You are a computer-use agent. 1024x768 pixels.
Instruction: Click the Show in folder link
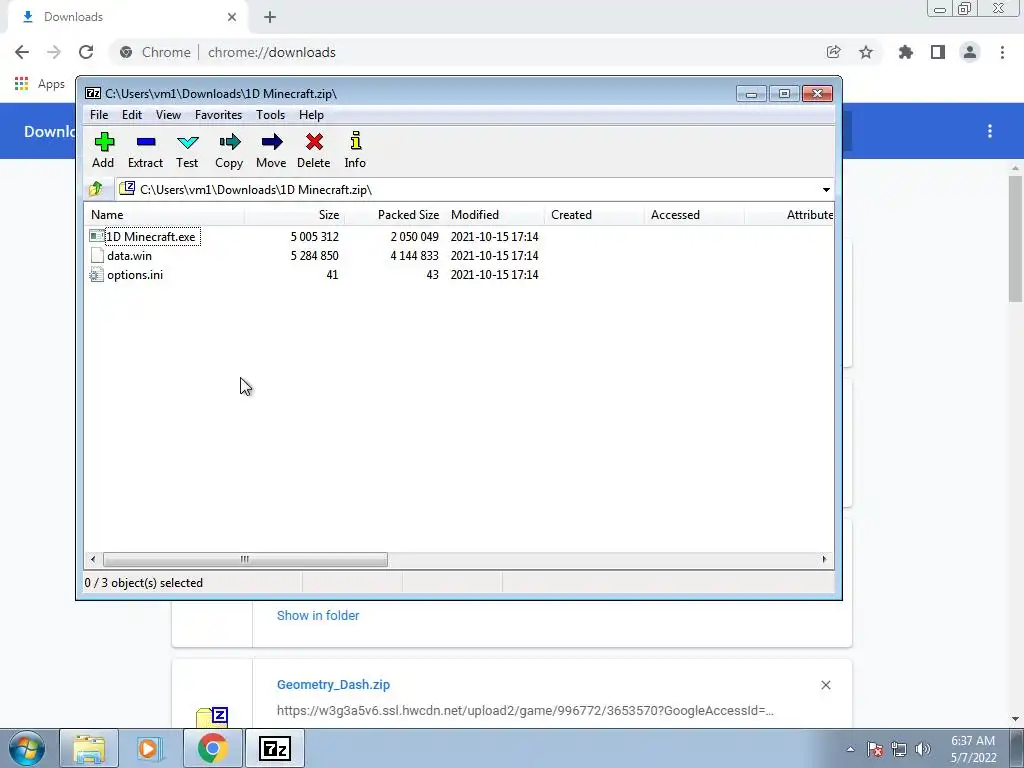(x=318, y=616)
